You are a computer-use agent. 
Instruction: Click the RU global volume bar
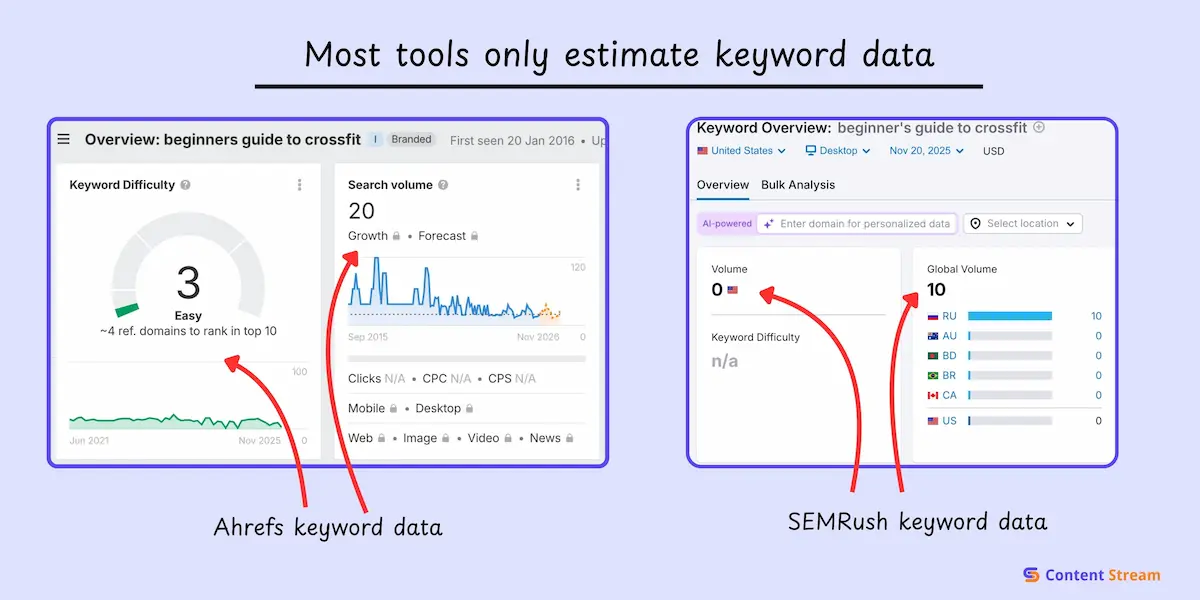click(1009, 316)
